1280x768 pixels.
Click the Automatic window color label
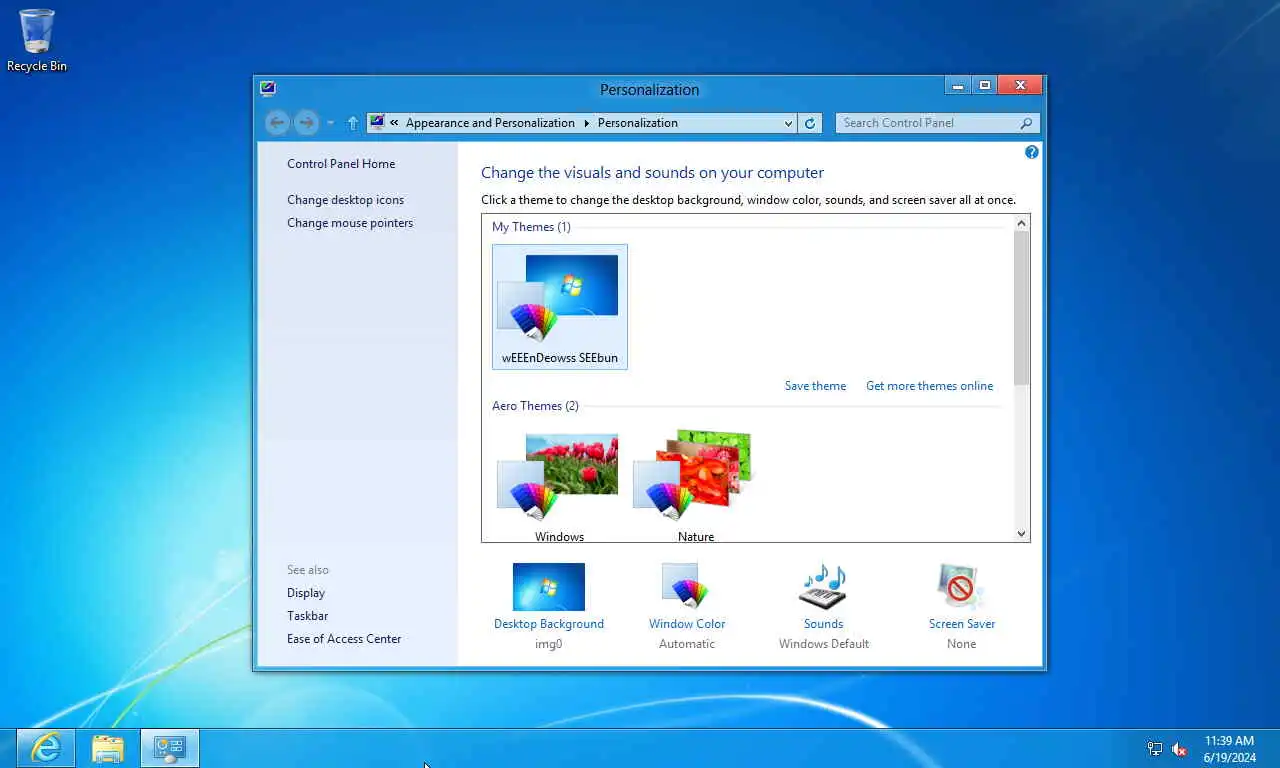[687, 644]
